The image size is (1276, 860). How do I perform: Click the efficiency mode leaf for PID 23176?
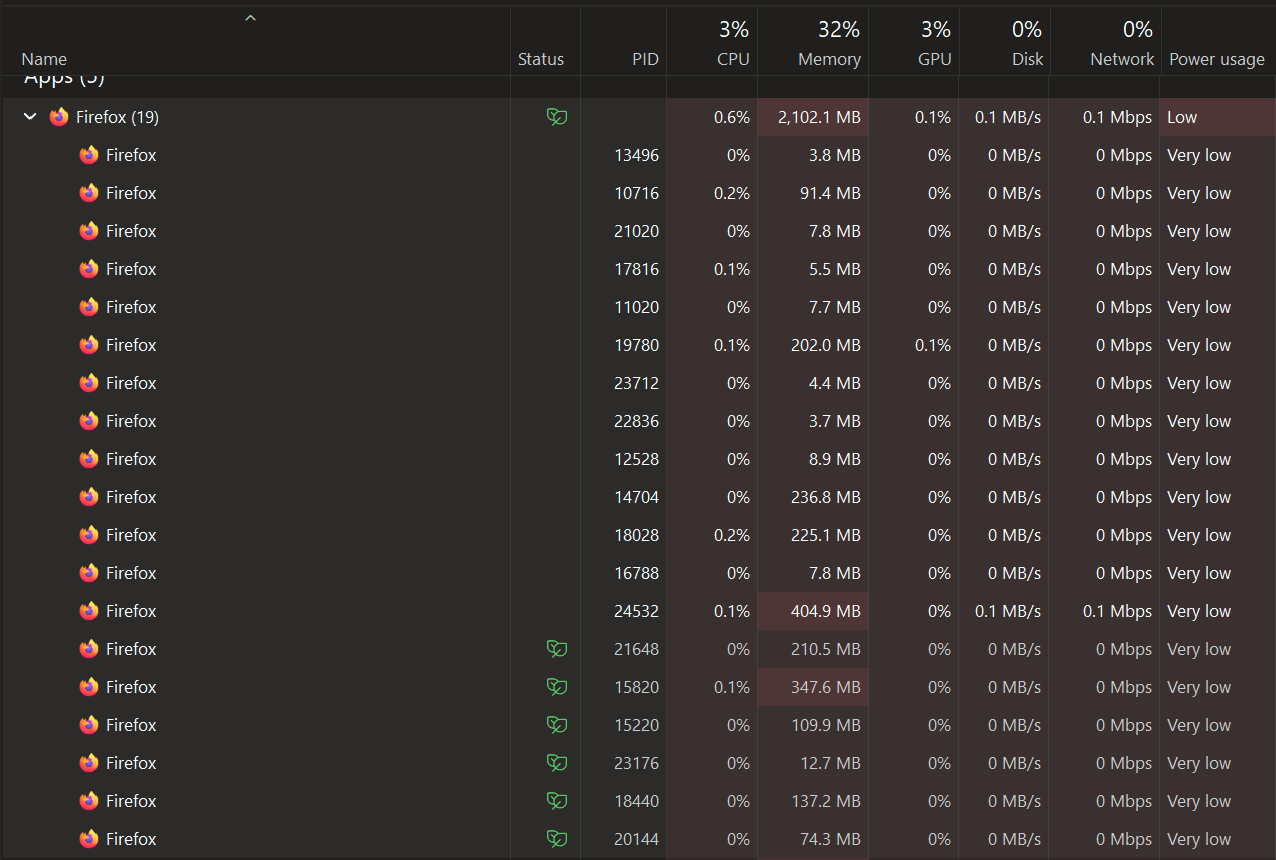tap(557, 763)
